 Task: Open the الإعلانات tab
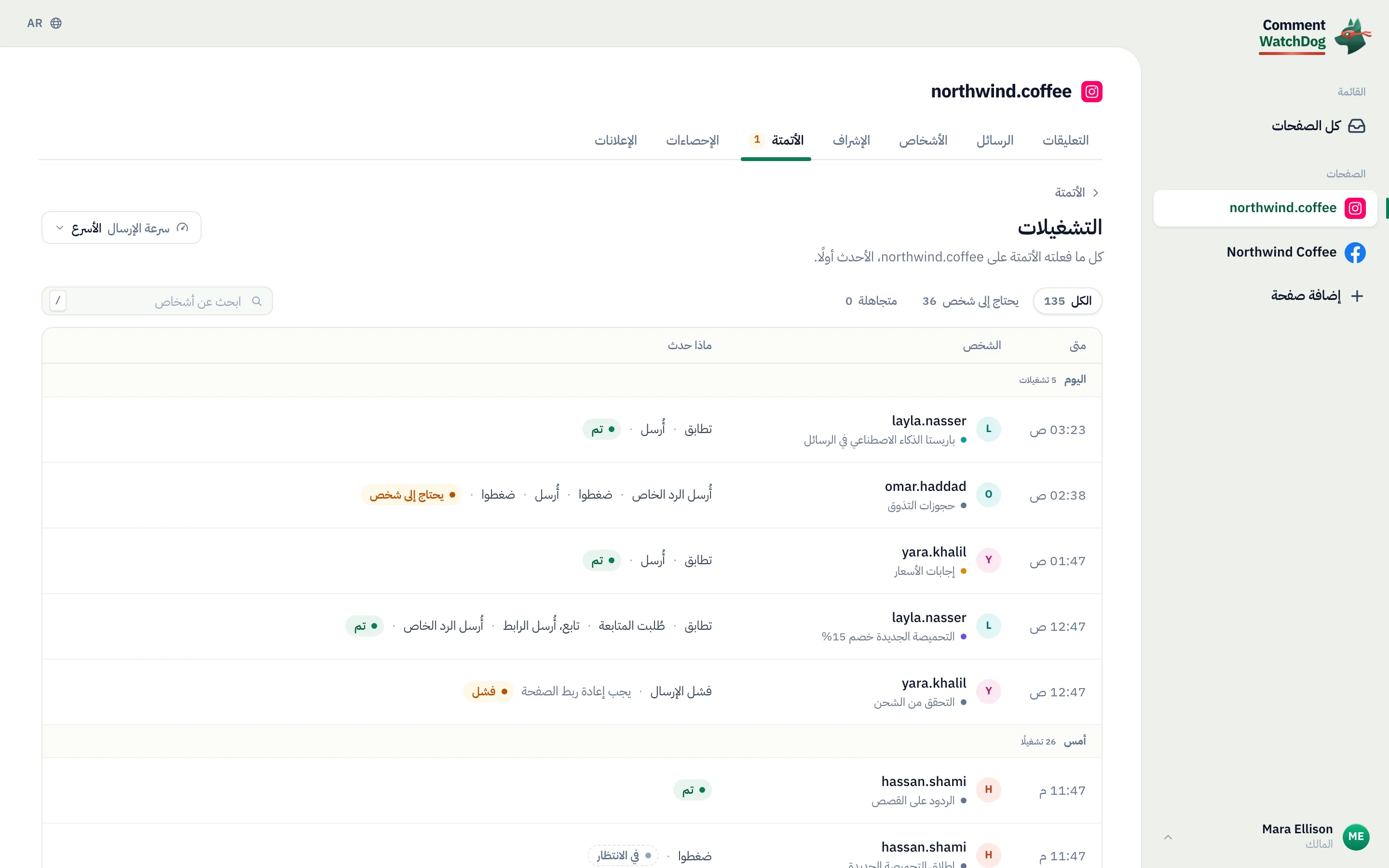pos(615,141)
